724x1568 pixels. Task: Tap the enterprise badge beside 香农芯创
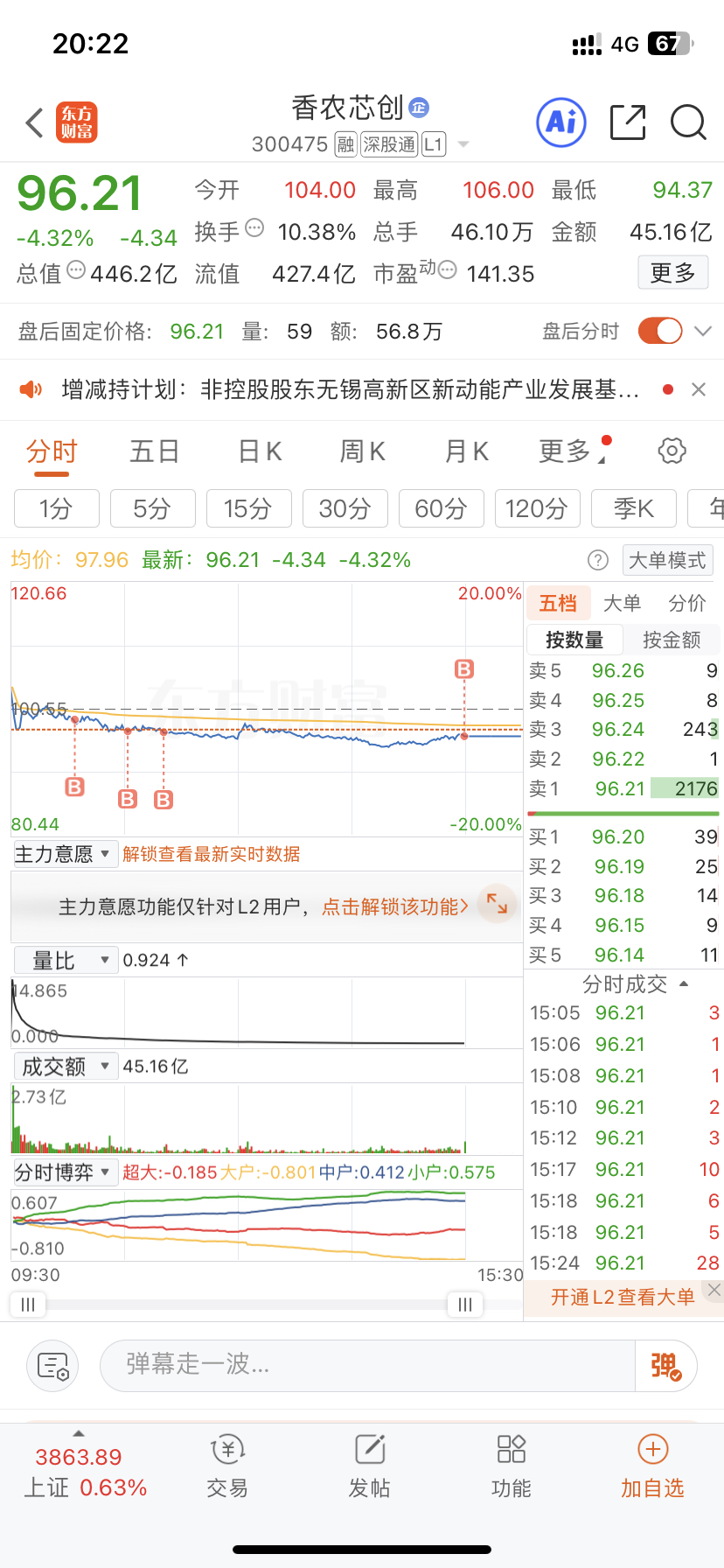pyautogui.click(x=419, y=108)
